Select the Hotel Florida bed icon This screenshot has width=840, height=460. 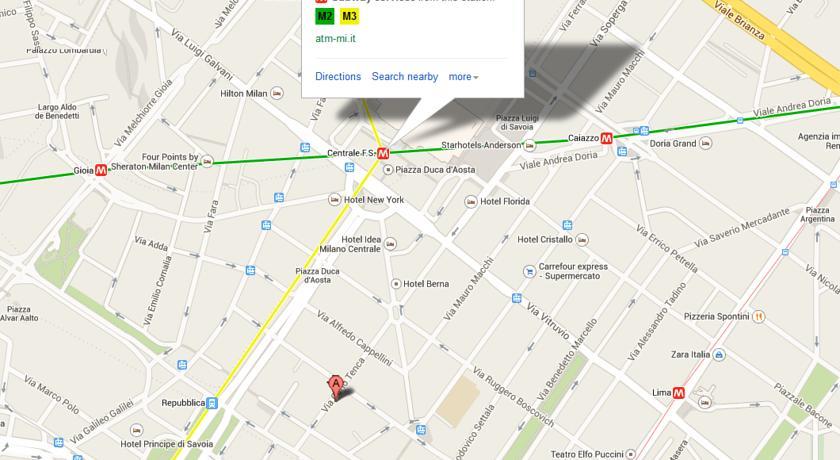pyautogui.click(x=470, y=201)
